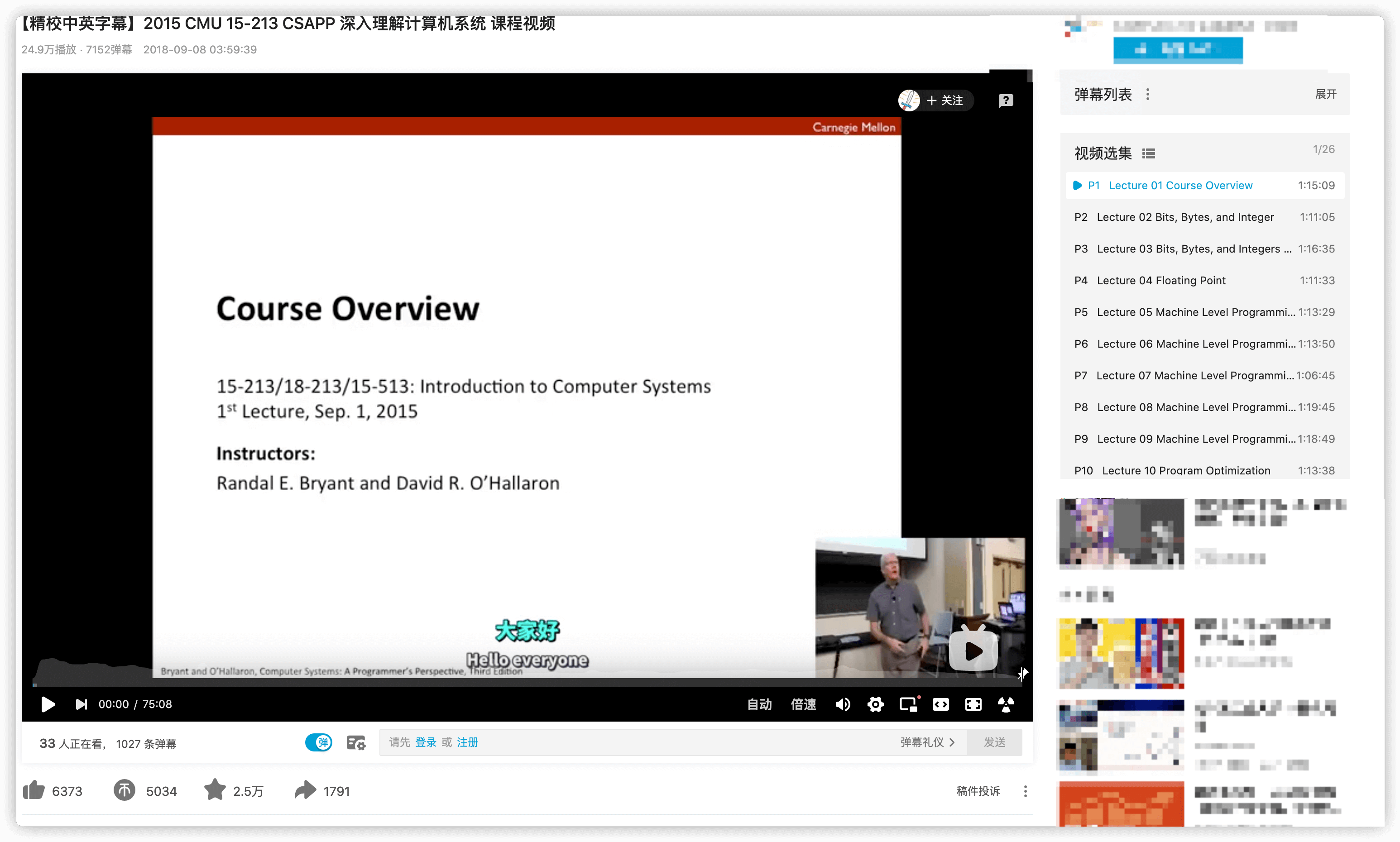This screenshot has height=842, width=1400.
Task: Toggle the danmaku 弹 switch off
Action: pos(318,743)
